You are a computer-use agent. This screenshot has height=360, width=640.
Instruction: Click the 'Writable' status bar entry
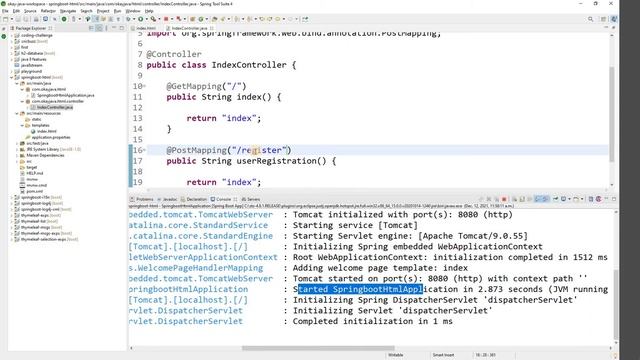(x=396, y=355)
